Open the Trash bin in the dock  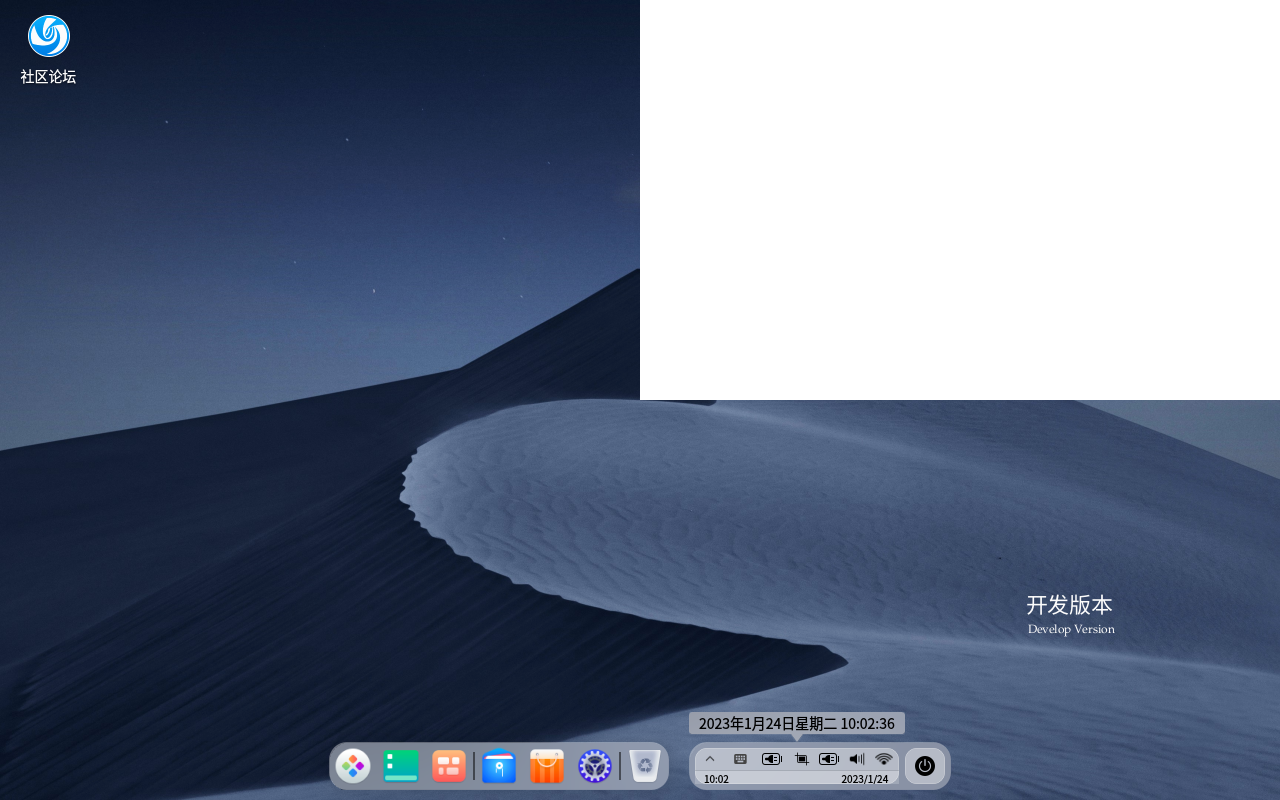point(643,766)
